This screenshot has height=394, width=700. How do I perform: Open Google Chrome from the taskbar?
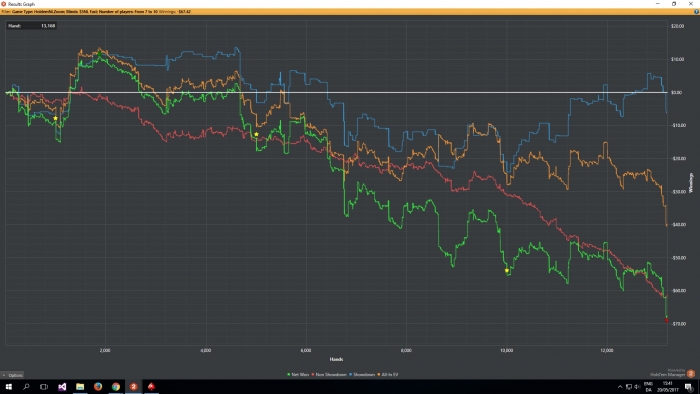pyautogui.click(x=116, y=387)
